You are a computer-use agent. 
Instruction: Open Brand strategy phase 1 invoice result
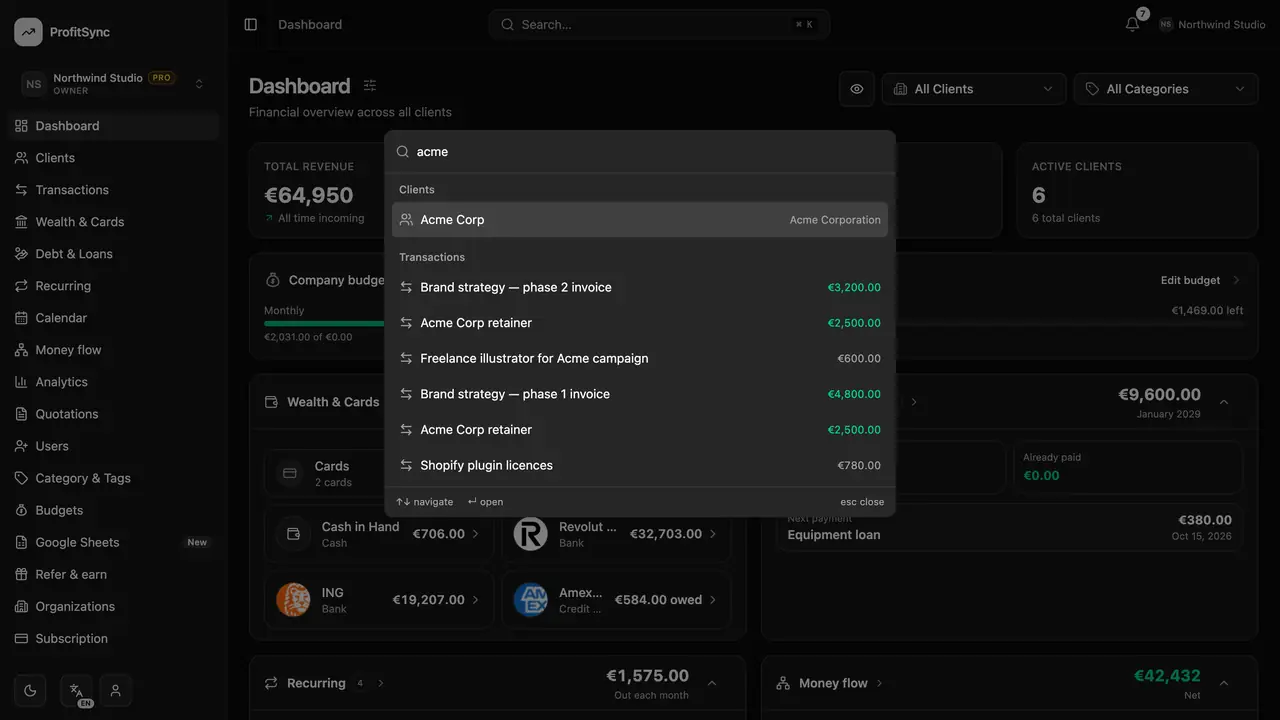coord(640,394)
